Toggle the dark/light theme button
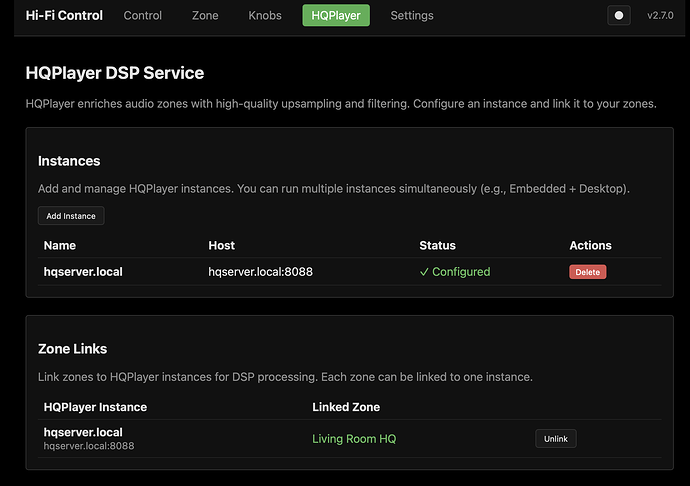 (x=618, y=16)
